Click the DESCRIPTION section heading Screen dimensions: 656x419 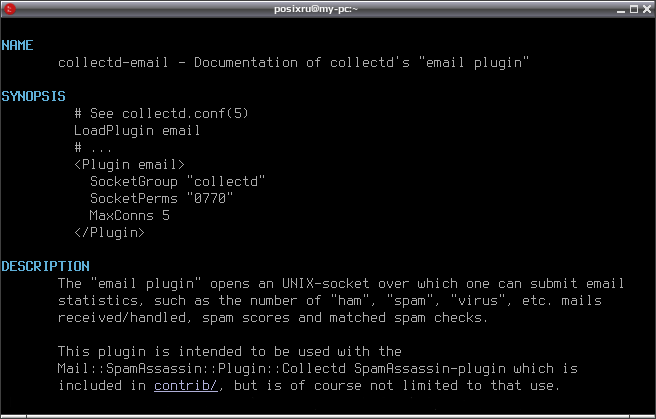coord(45,266)
